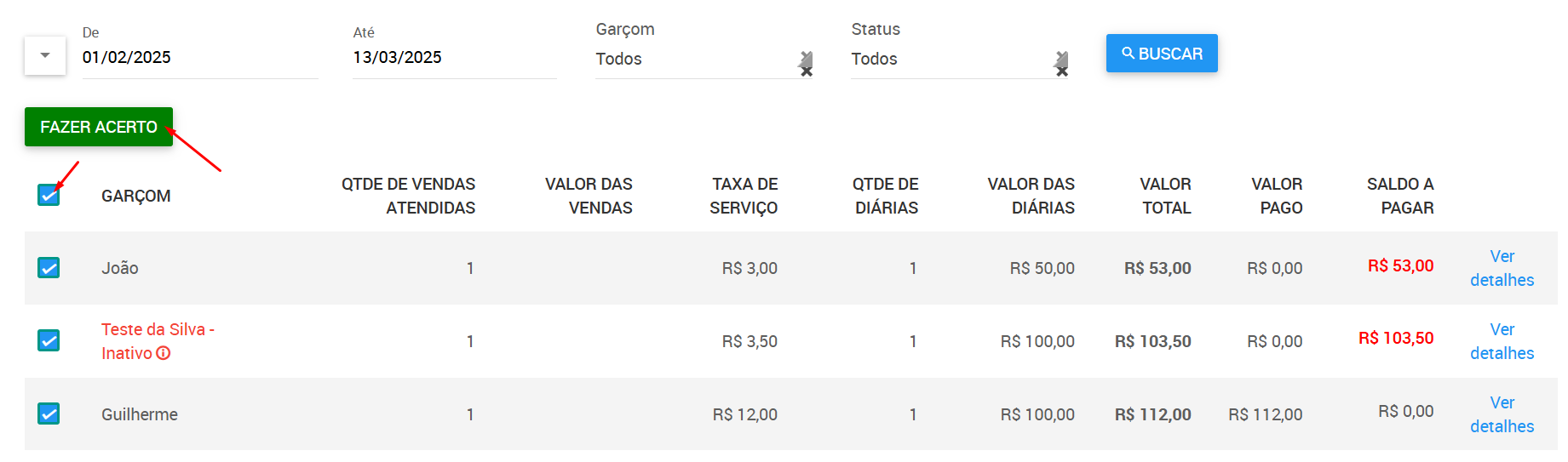This screenshot has width=1568, height=462.
Task: Clear the Garçom filter with its X icon
Action: (x=806, y=64)
